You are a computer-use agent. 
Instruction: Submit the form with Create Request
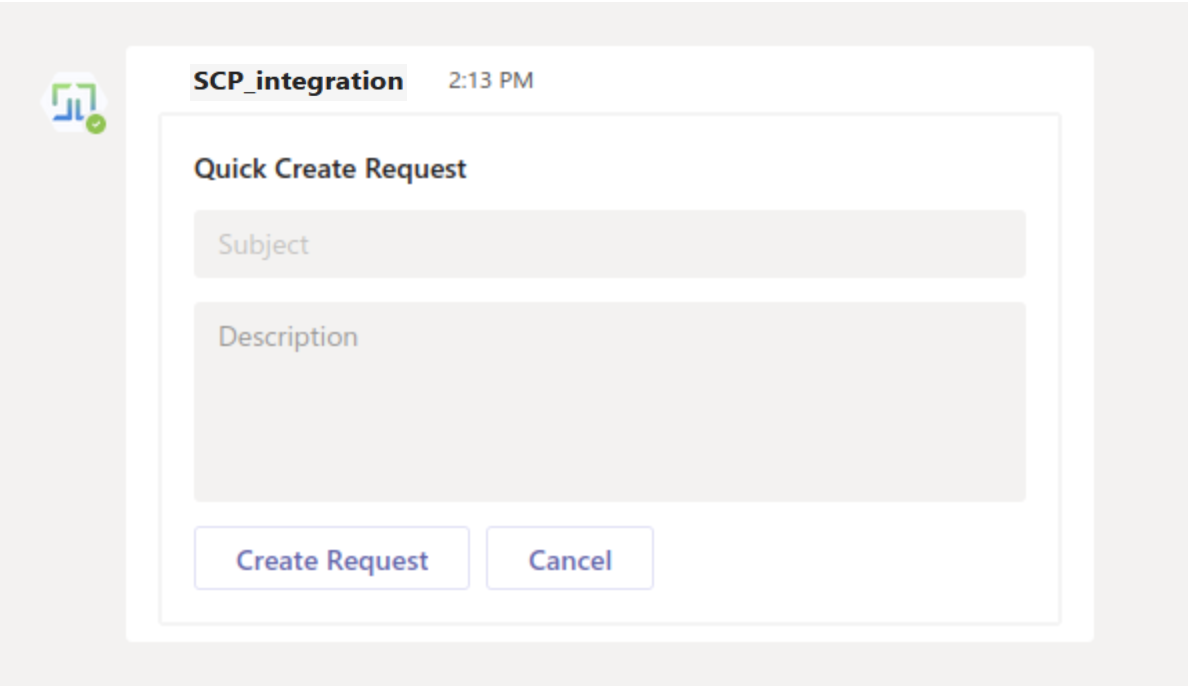332,559
